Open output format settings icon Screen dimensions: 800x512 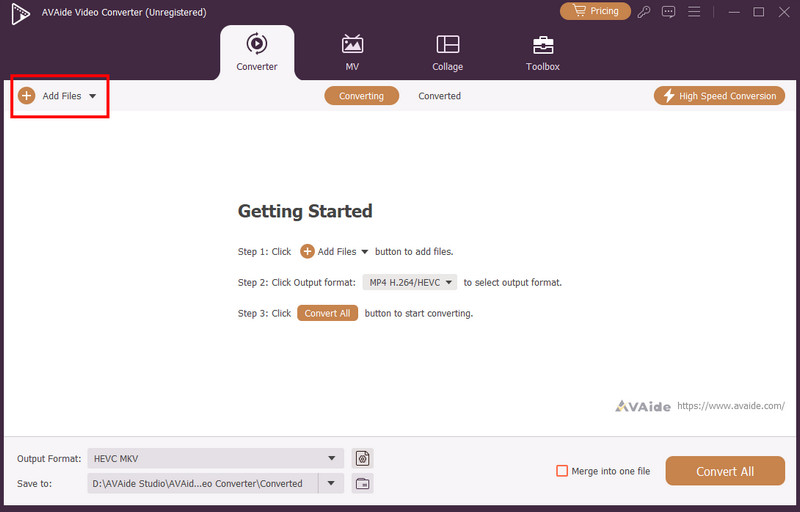(363, 458)
